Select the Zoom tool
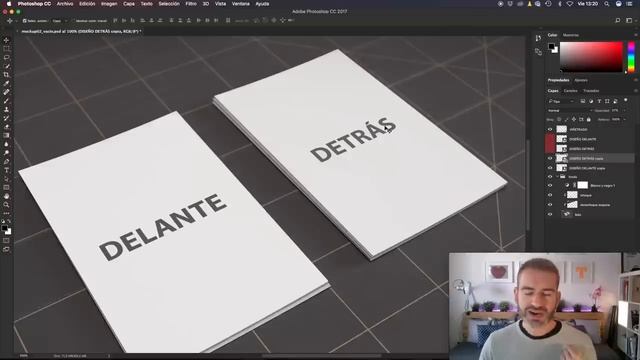640x360 pixels. pyautogui.click(x=6, y=205)
